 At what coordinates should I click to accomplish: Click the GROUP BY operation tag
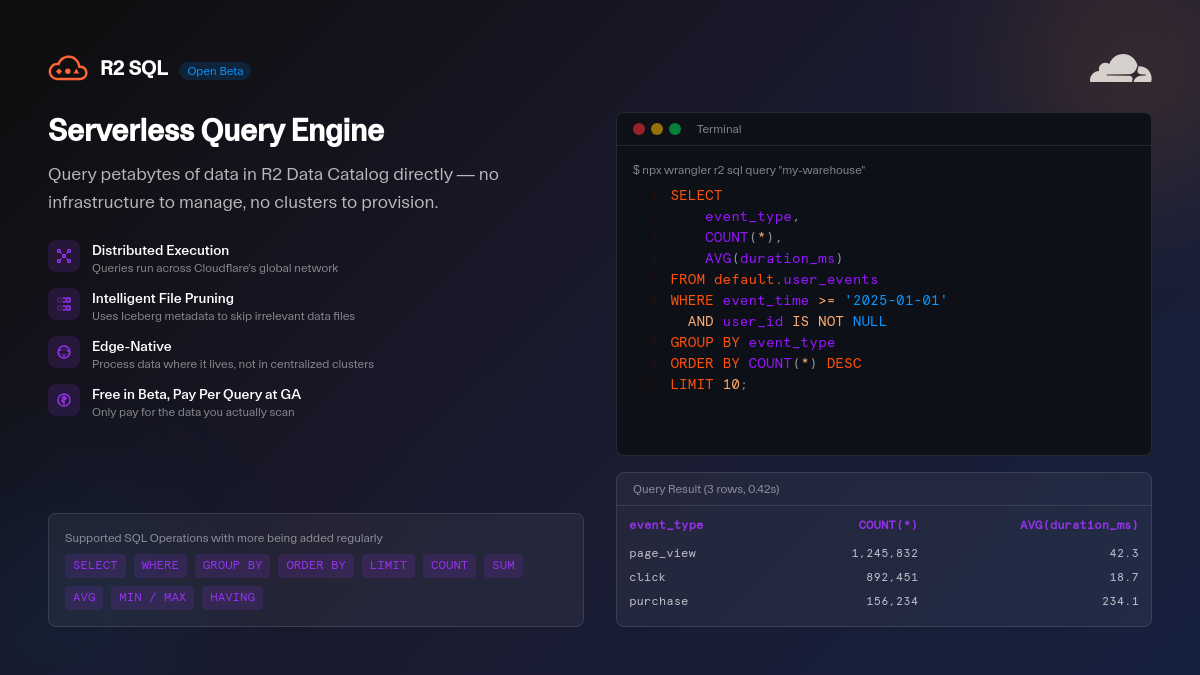click(x=232, y=566)
